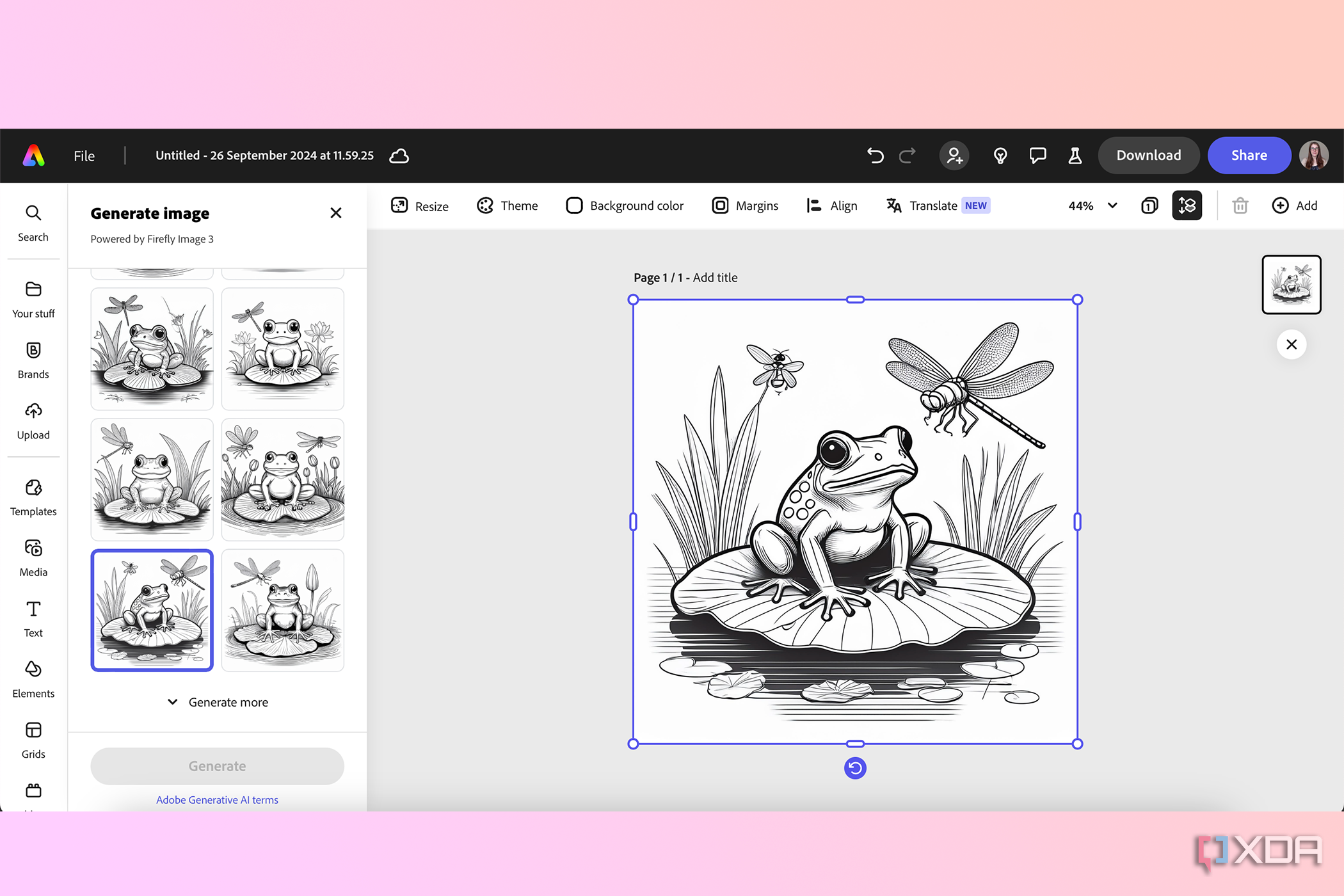Open the Elements panel

point(33,680)
